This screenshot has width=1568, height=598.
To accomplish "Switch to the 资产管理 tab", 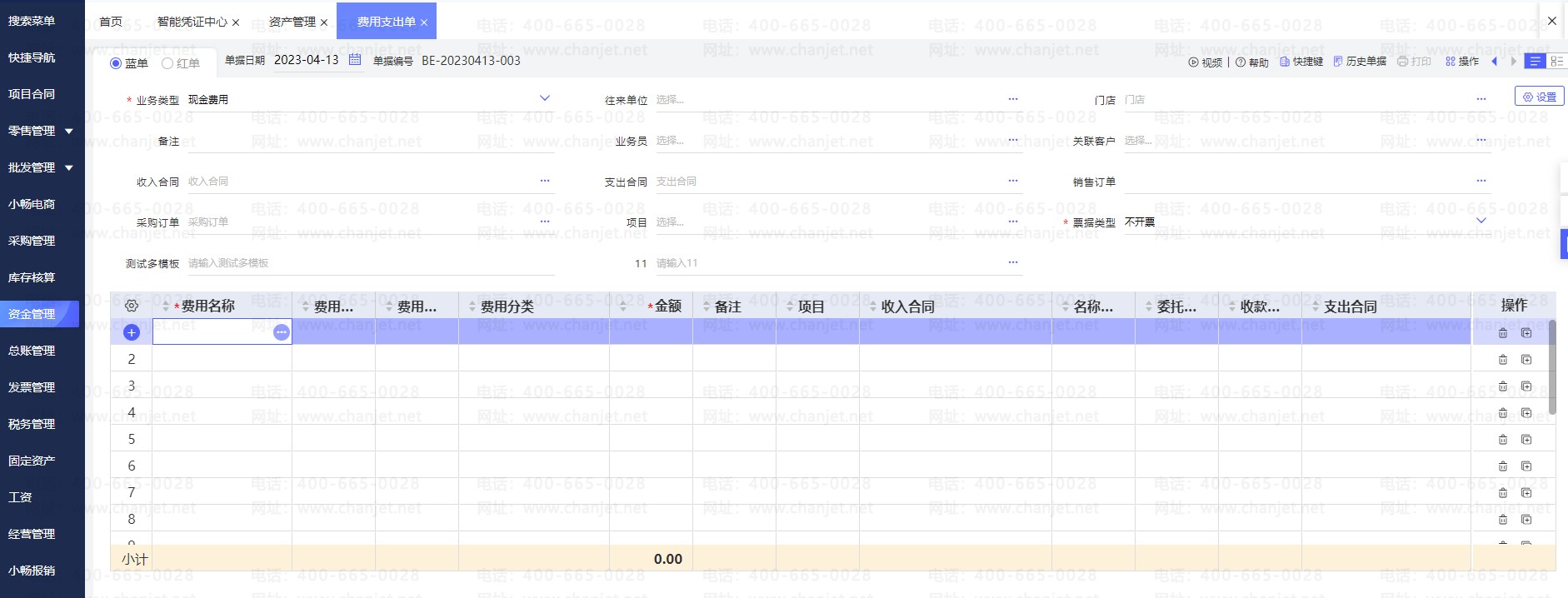I will click(292, 22).
